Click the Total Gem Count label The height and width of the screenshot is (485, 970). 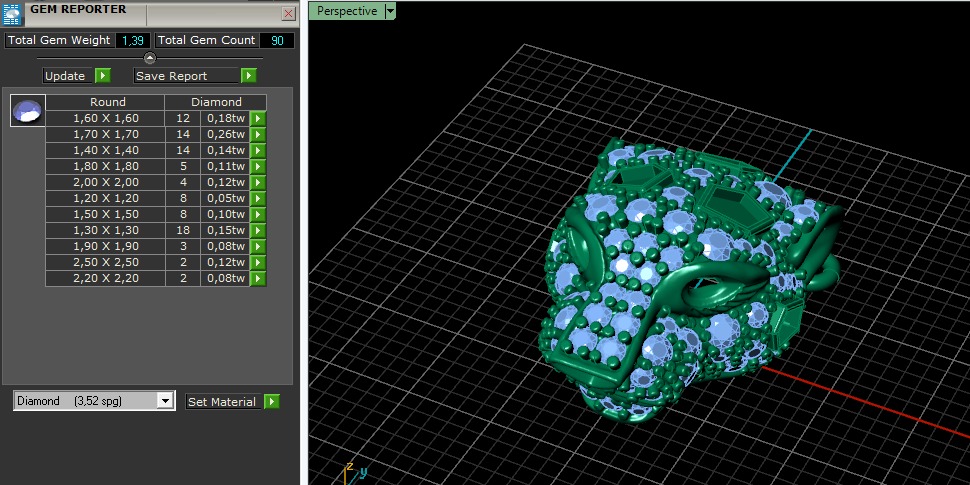point(207,40)
